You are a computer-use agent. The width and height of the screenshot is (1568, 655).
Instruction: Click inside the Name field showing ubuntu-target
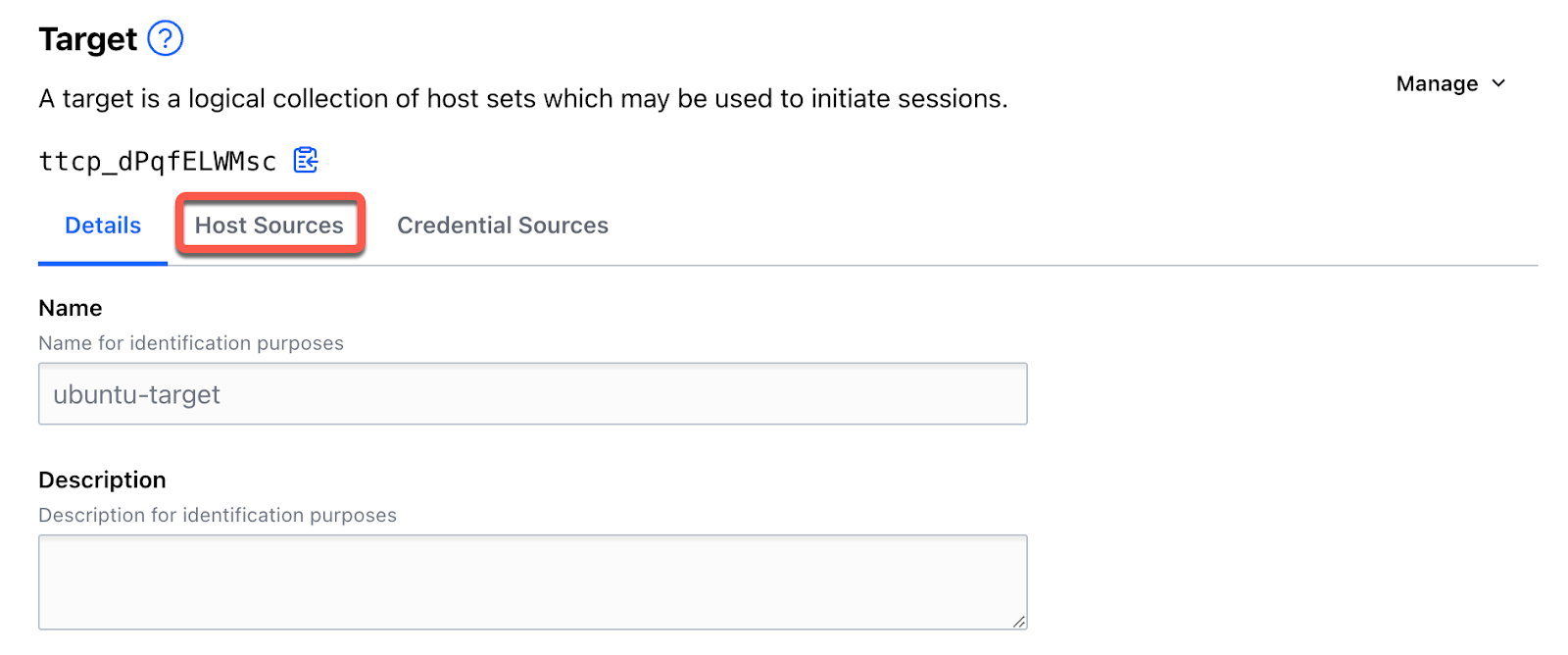(531, 393)
